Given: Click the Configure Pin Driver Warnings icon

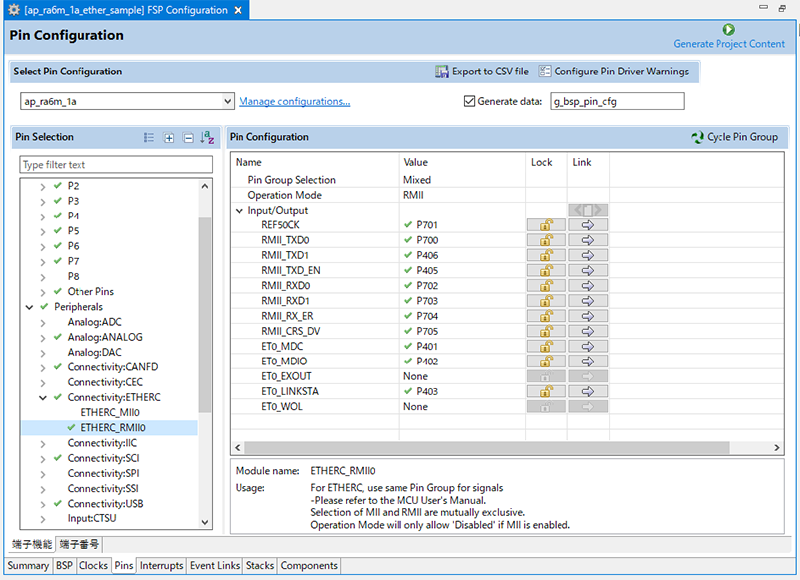Looking at the screenshot, I should [544, 71].
